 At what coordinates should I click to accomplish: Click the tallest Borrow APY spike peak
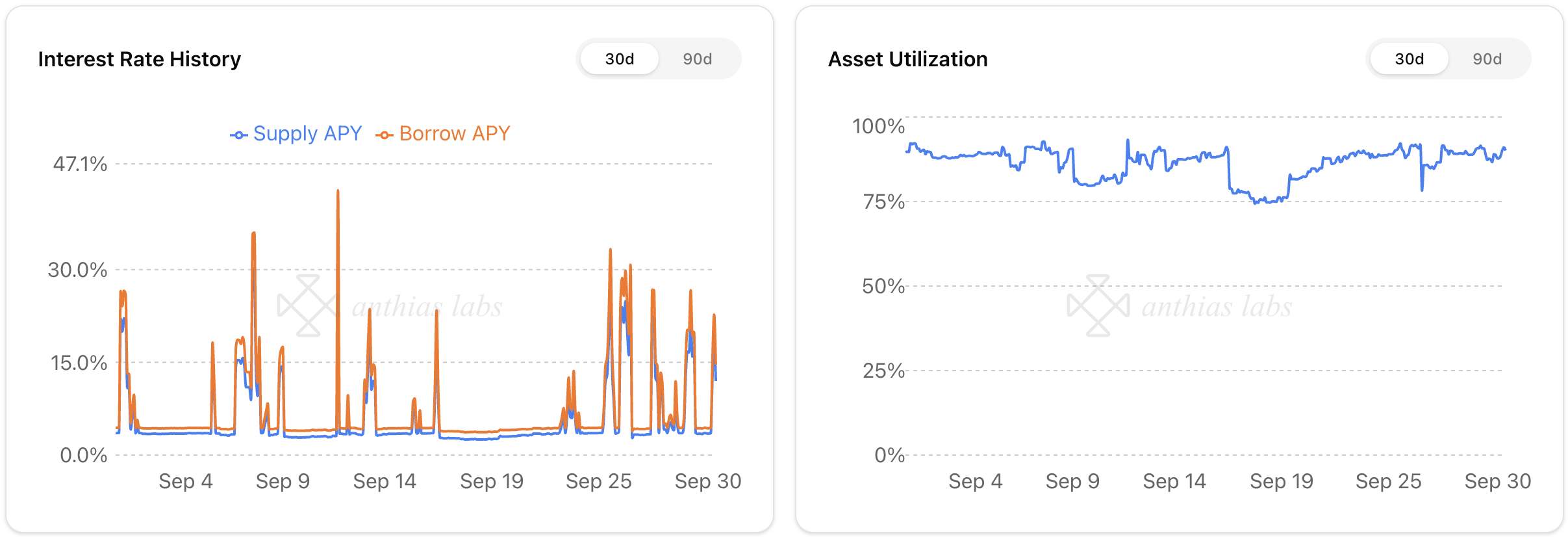[338, 191]
